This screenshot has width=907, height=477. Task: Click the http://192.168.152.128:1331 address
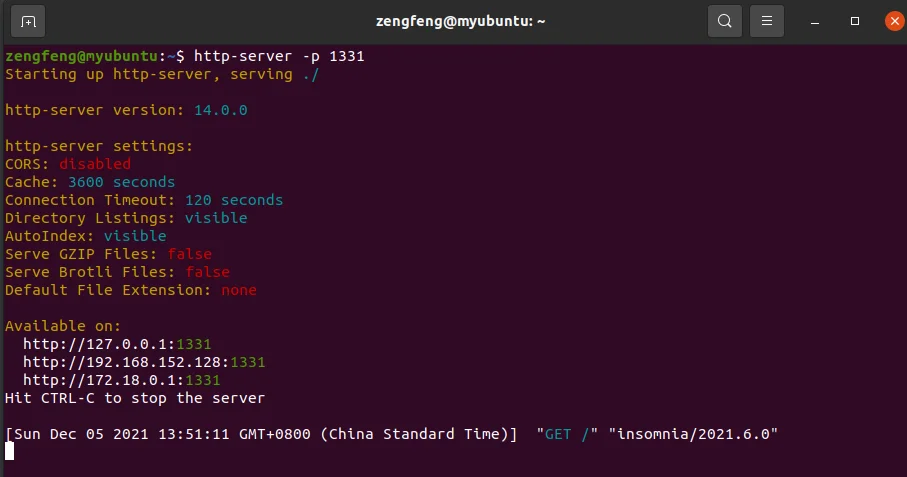144,362
